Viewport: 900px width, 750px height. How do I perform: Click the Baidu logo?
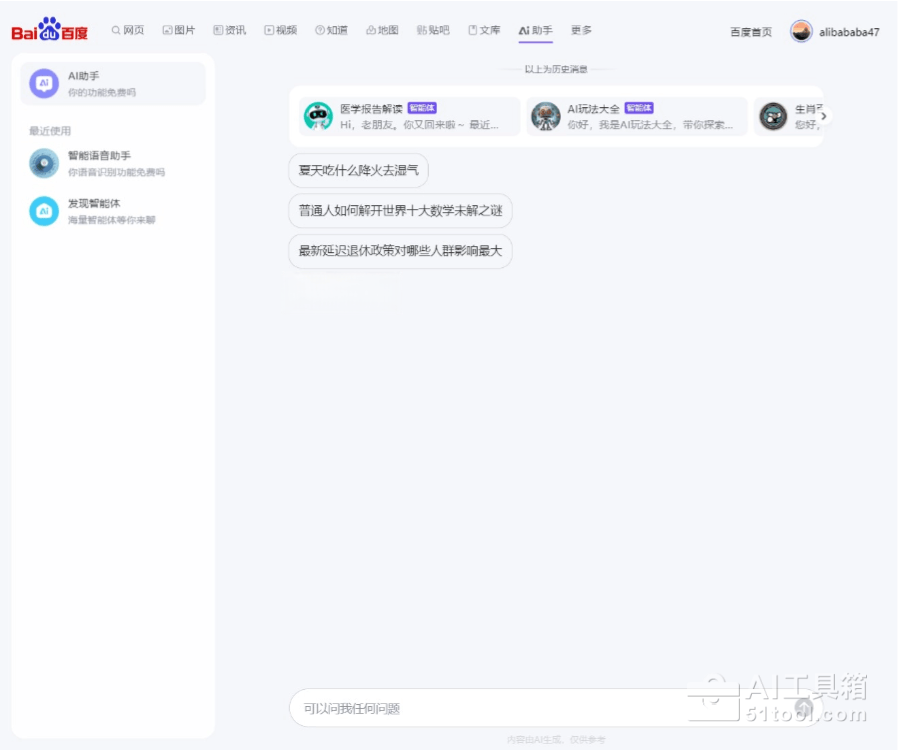point(49,30)
